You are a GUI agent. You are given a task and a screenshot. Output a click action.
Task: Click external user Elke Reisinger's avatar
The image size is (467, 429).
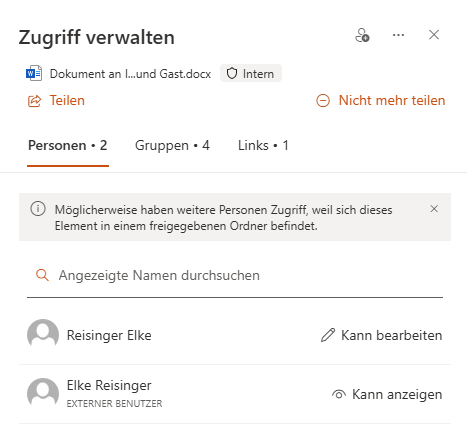[x=43, y=394]
